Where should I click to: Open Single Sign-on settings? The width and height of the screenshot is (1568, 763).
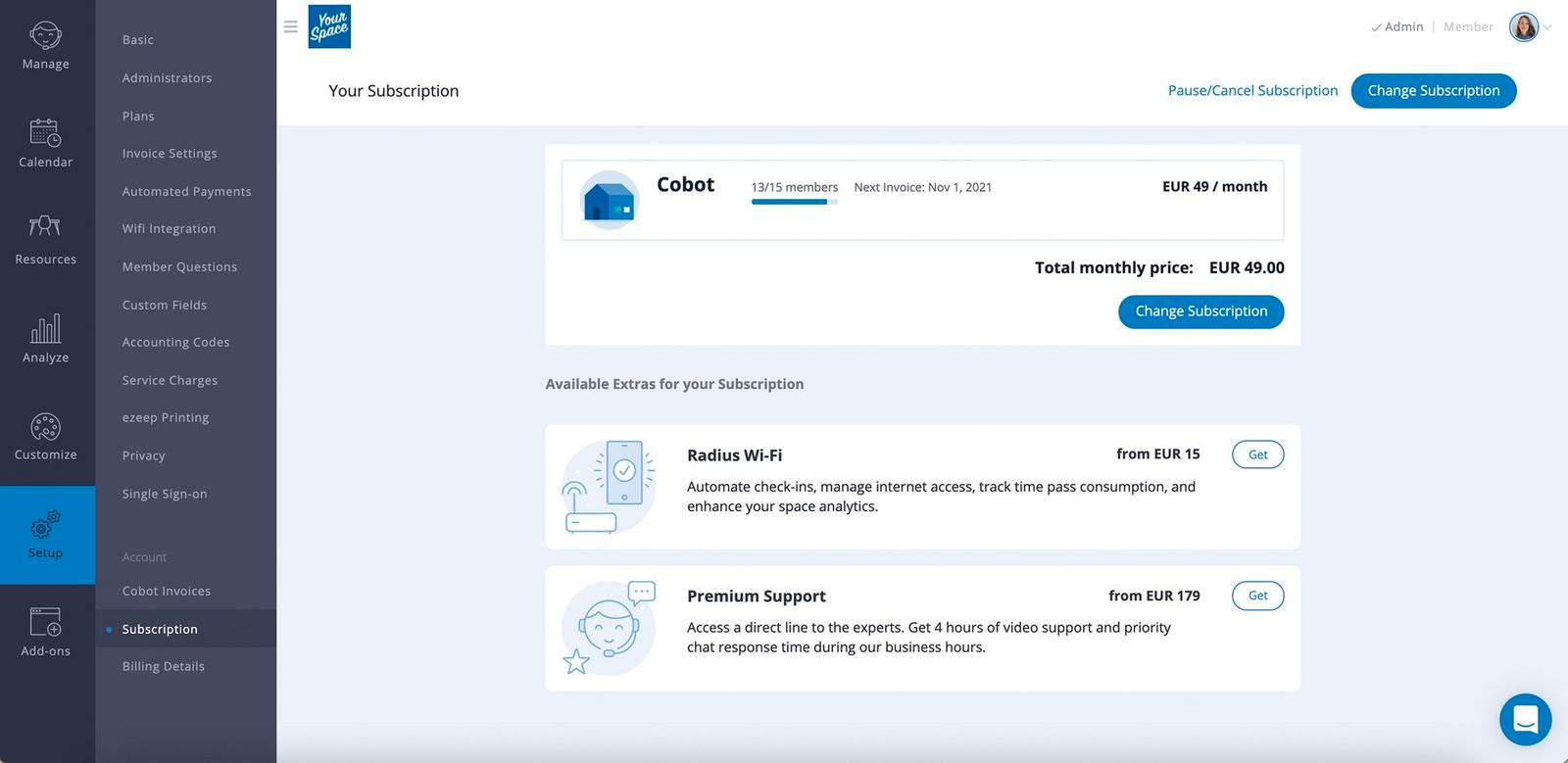165,495
